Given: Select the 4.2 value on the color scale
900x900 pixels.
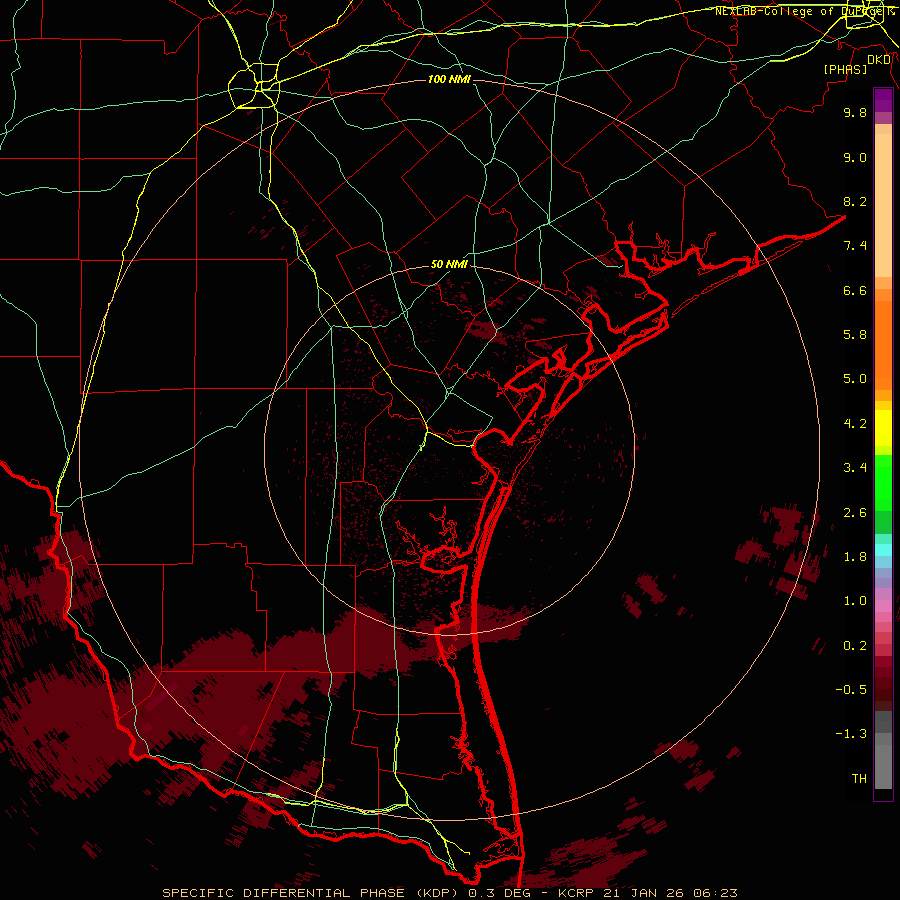Looking at the screenshot, I should pos(855,424).
